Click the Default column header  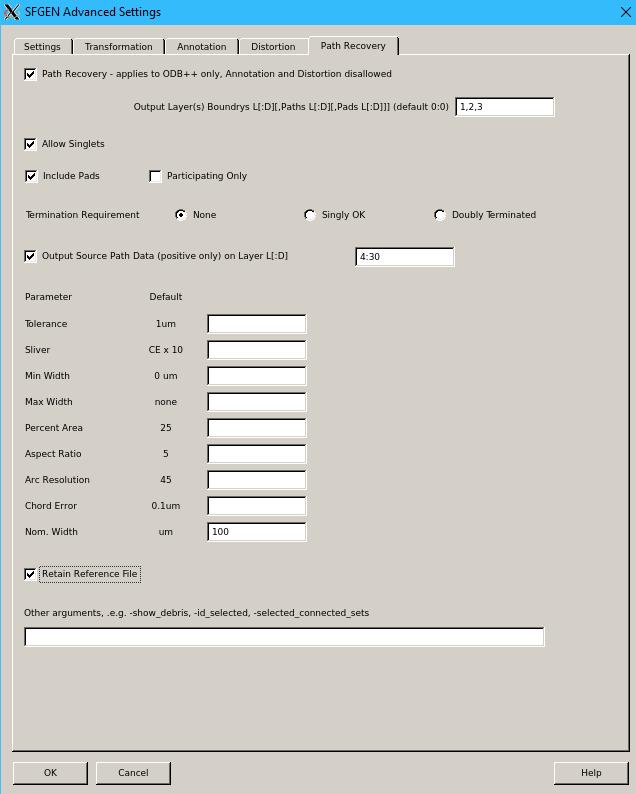[x=166, y=297]
